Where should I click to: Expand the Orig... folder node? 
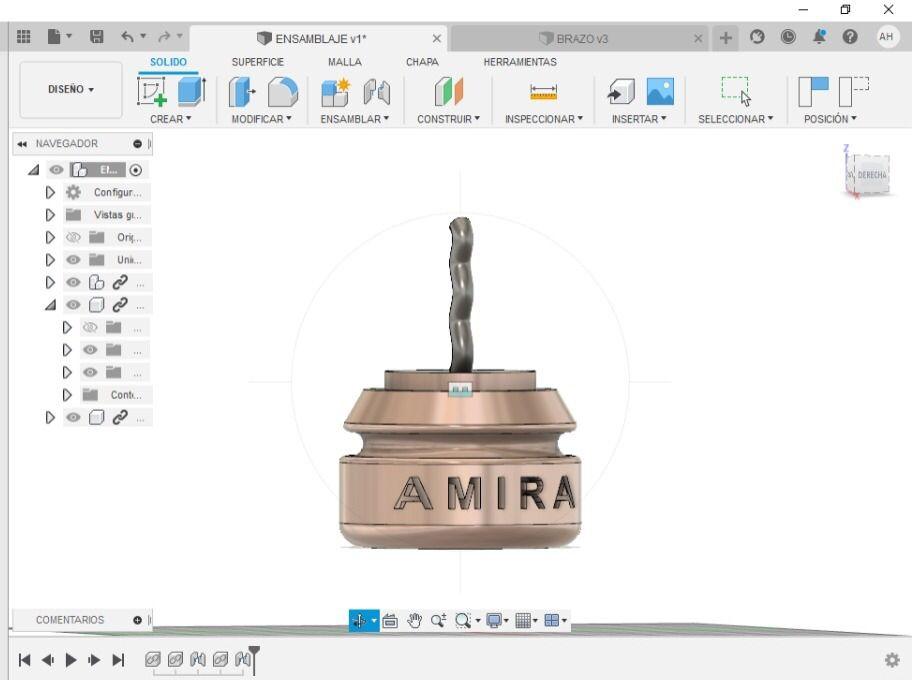point(50,237)
